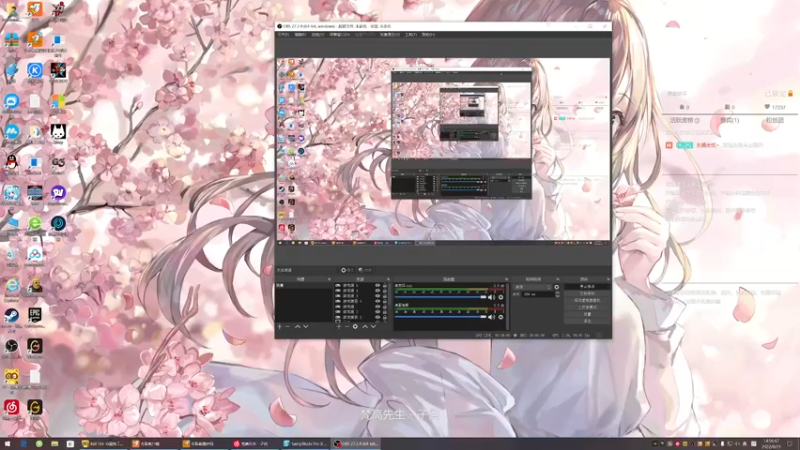
Task: Toggle visibility of the fifth source in the list
Action: click(378, 306)
